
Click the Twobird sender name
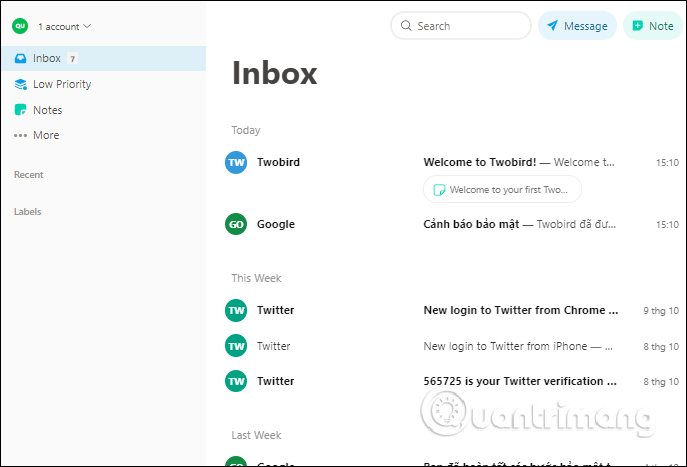click(x=278, y=162)
